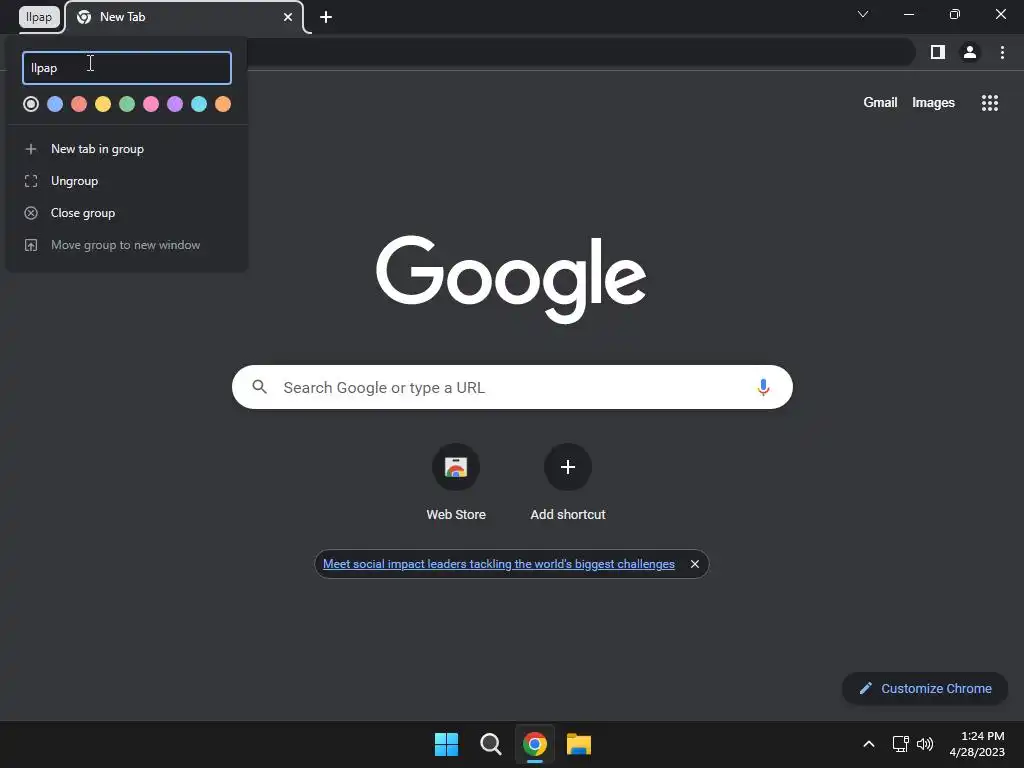Viewport: 1024px width, 768px height.
Task: Set the cyan group color
Action: (199, 104)
